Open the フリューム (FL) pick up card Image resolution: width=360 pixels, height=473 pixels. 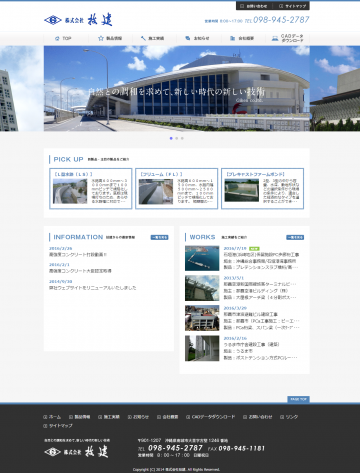(177, 189)
